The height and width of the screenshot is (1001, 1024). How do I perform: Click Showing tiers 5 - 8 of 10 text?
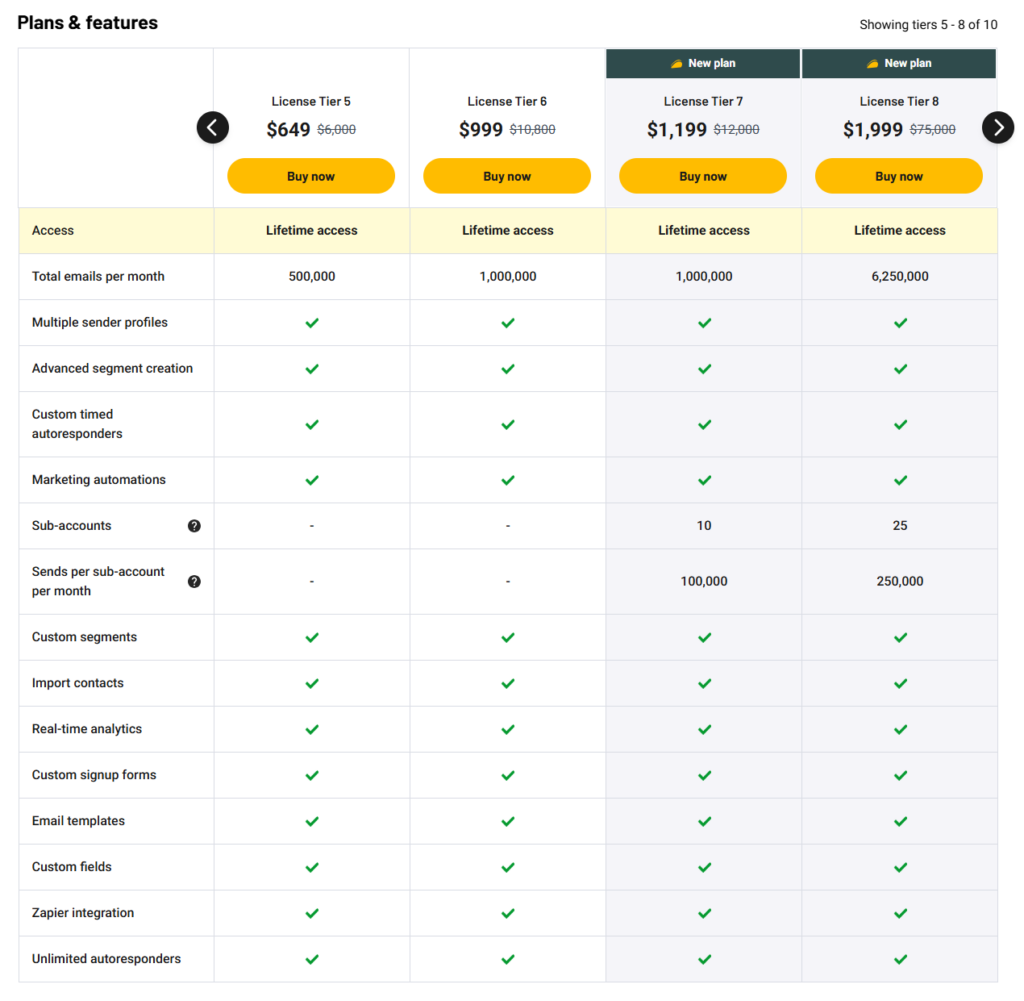click(928, 25)
